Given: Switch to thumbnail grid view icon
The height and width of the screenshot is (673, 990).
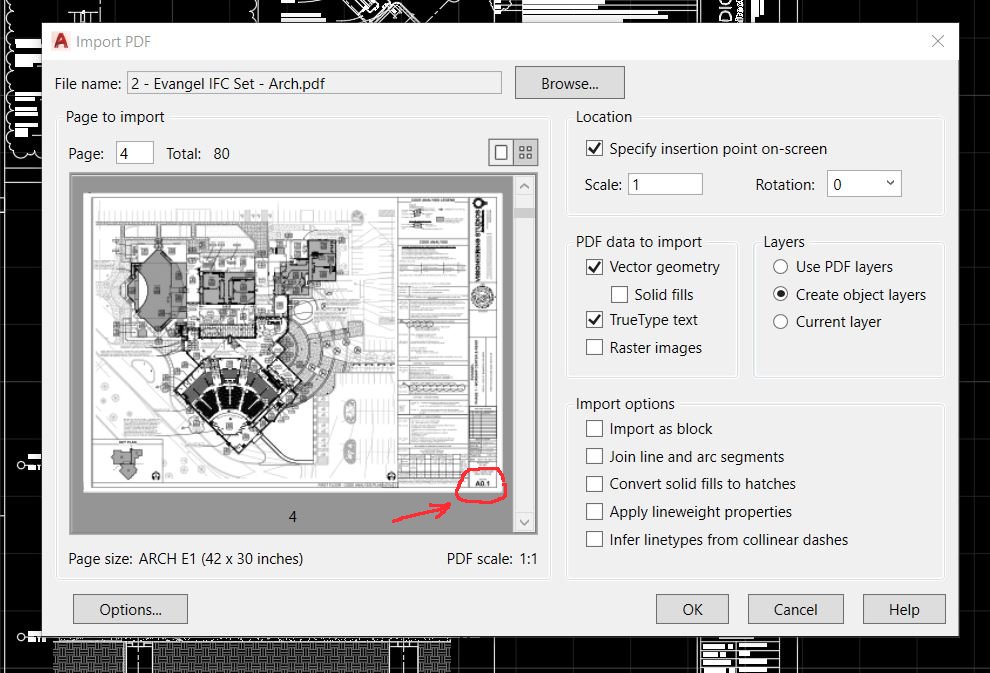Looking at the screenshot, I should click(x=525, y=152).
